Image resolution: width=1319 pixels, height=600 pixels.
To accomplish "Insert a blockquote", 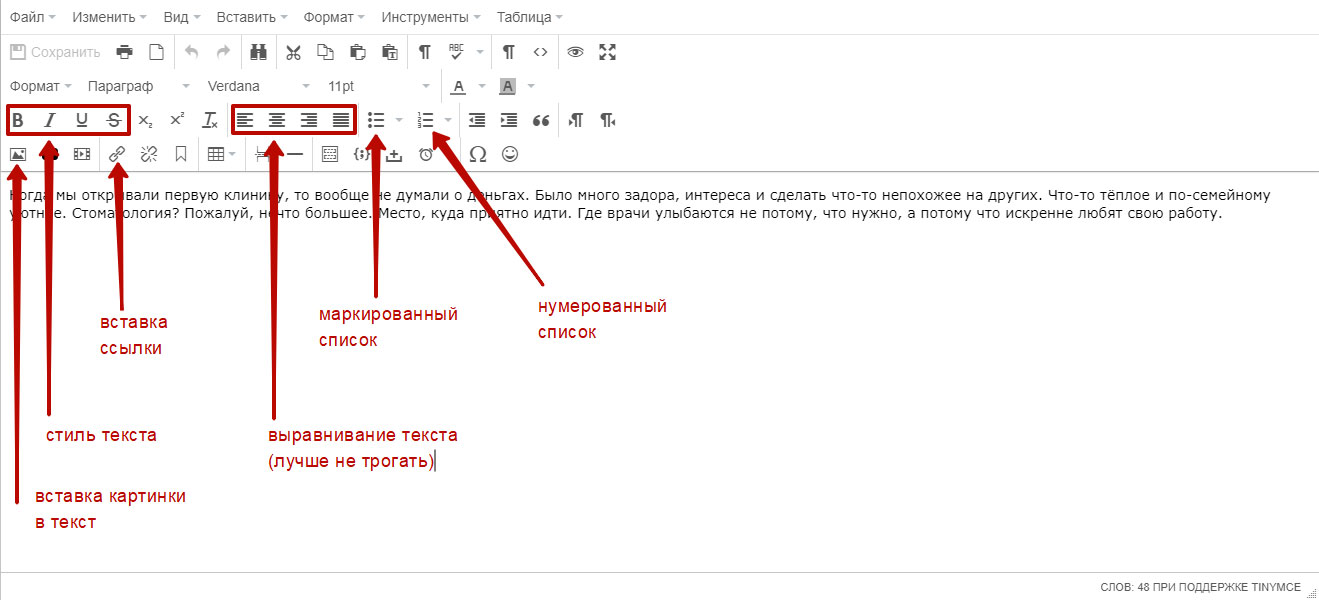I will point(541,120).
